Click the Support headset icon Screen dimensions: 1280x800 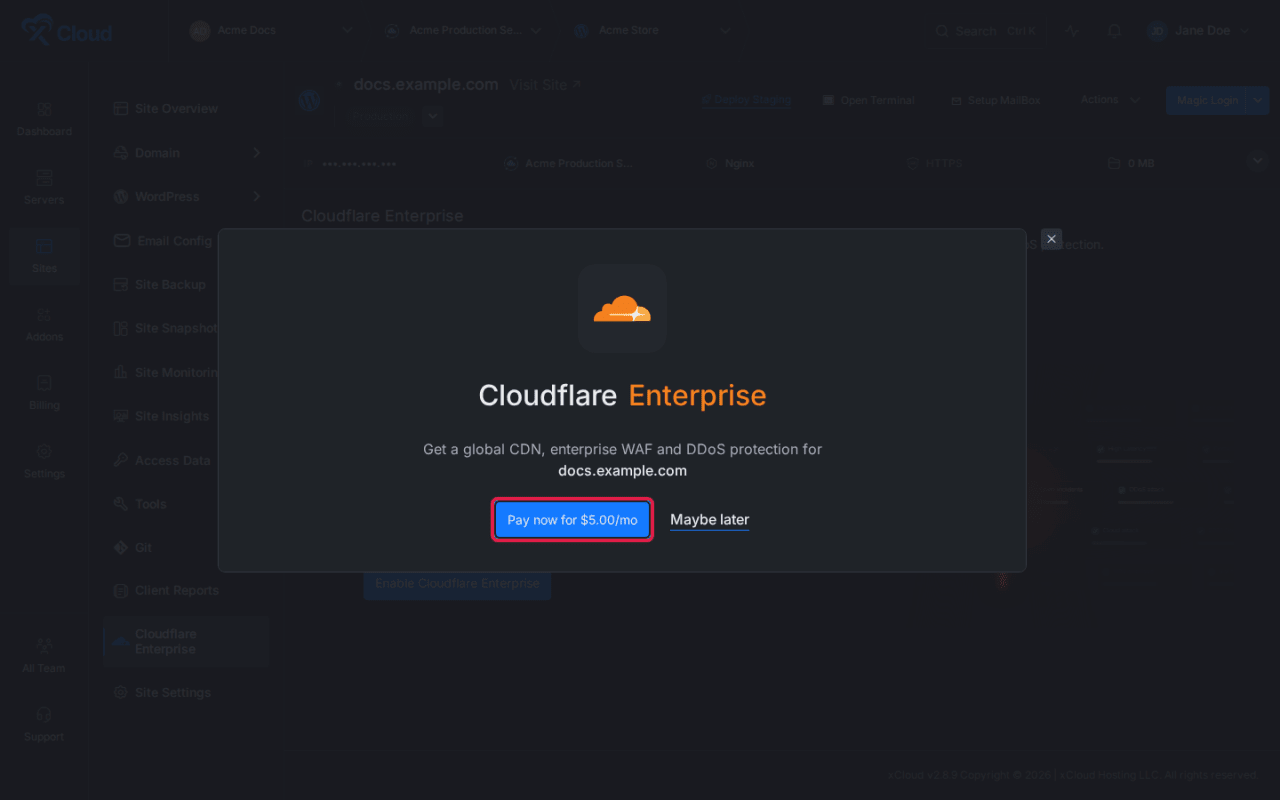tap(44, 715)
